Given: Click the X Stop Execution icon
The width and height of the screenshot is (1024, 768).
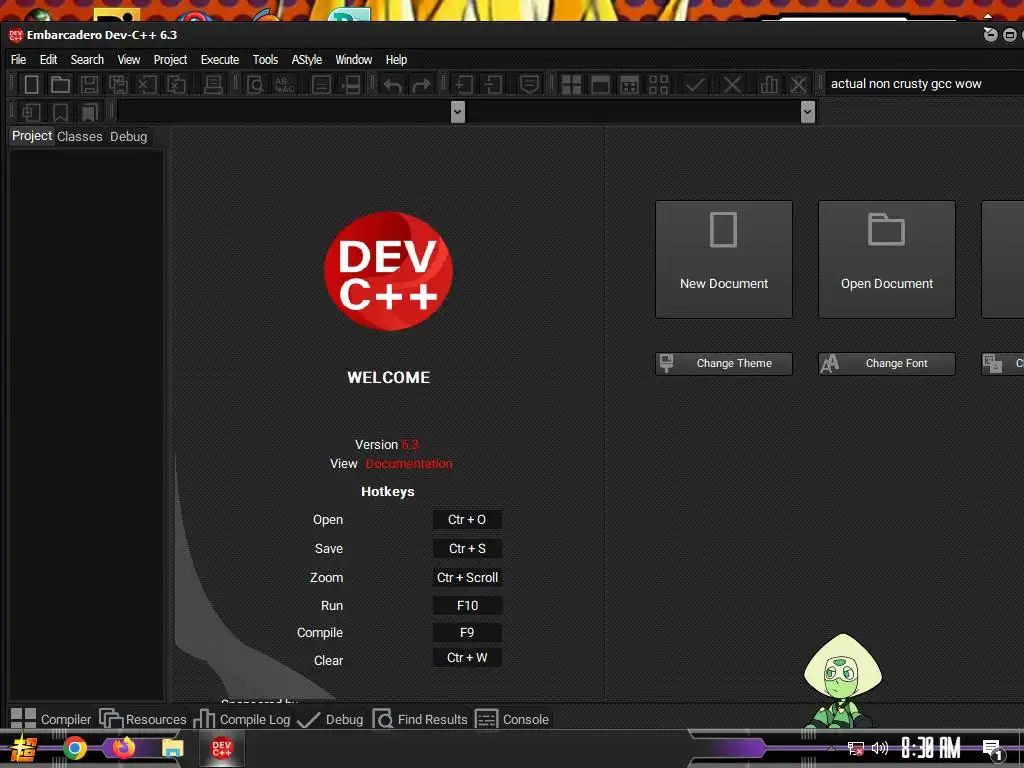Looking at the screenshot, I should (x=733, y=84).
